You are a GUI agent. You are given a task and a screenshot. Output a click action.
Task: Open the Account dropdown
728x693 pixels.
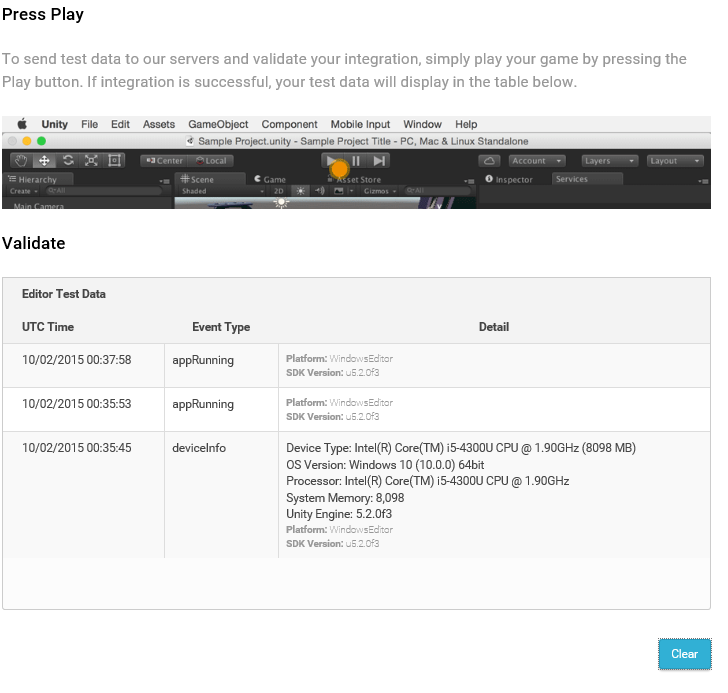(537, 161)
